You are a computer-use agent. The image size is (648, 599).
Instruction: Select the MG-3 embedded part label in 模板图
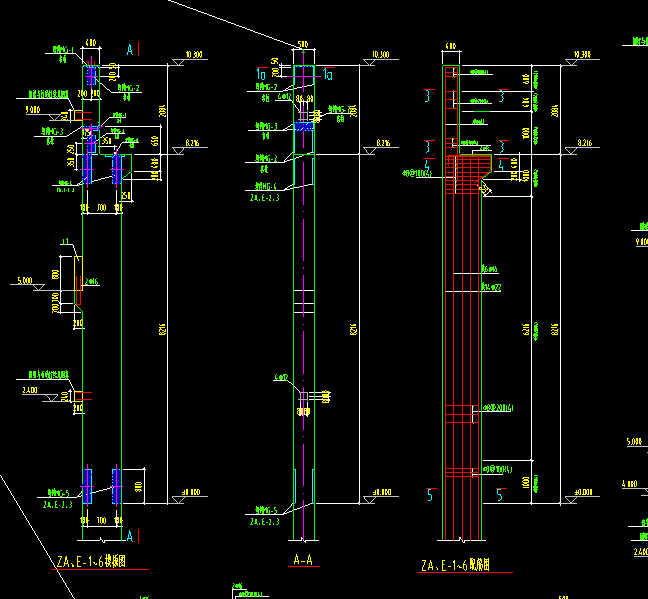(52, 131)
